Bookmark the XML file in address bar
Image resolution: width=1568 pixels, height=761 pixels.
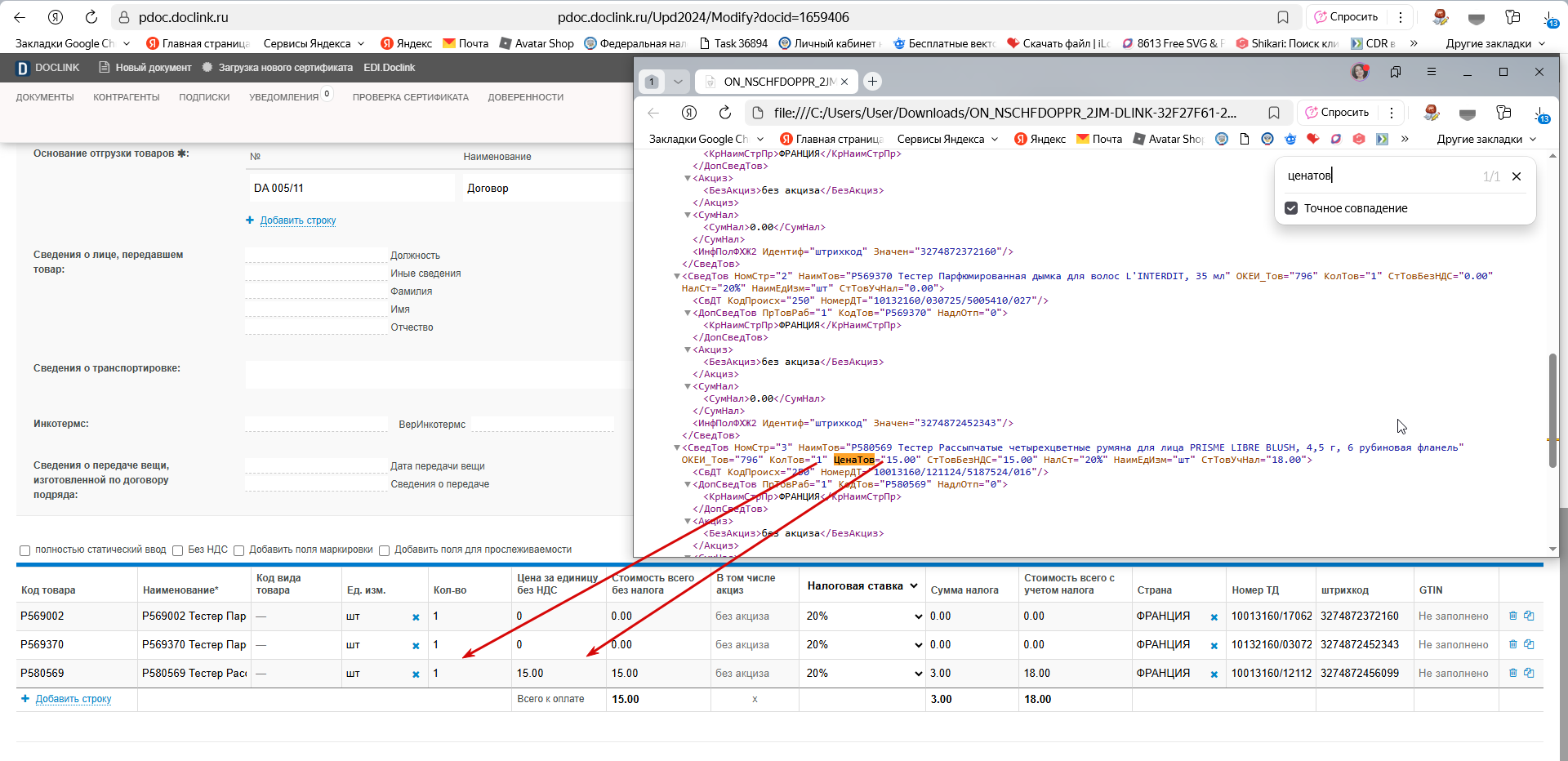coord(1274,113)
